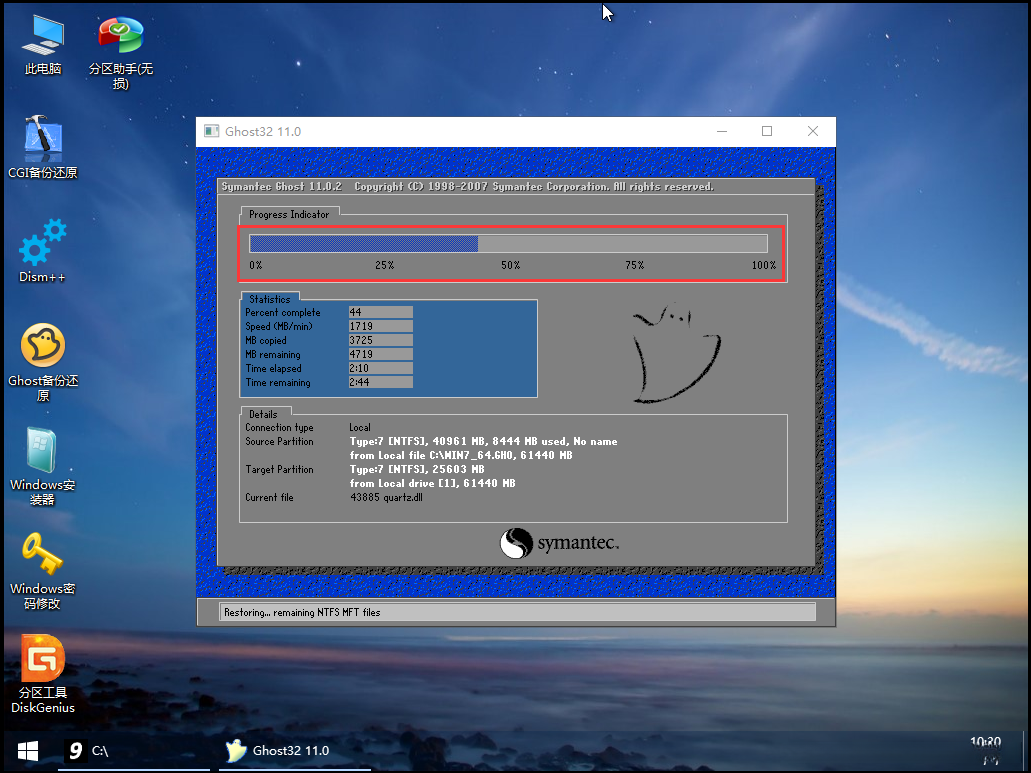Click the Time elapsed value 2:10
This screenshot has height=773, width=1031.
coord(381,368)
